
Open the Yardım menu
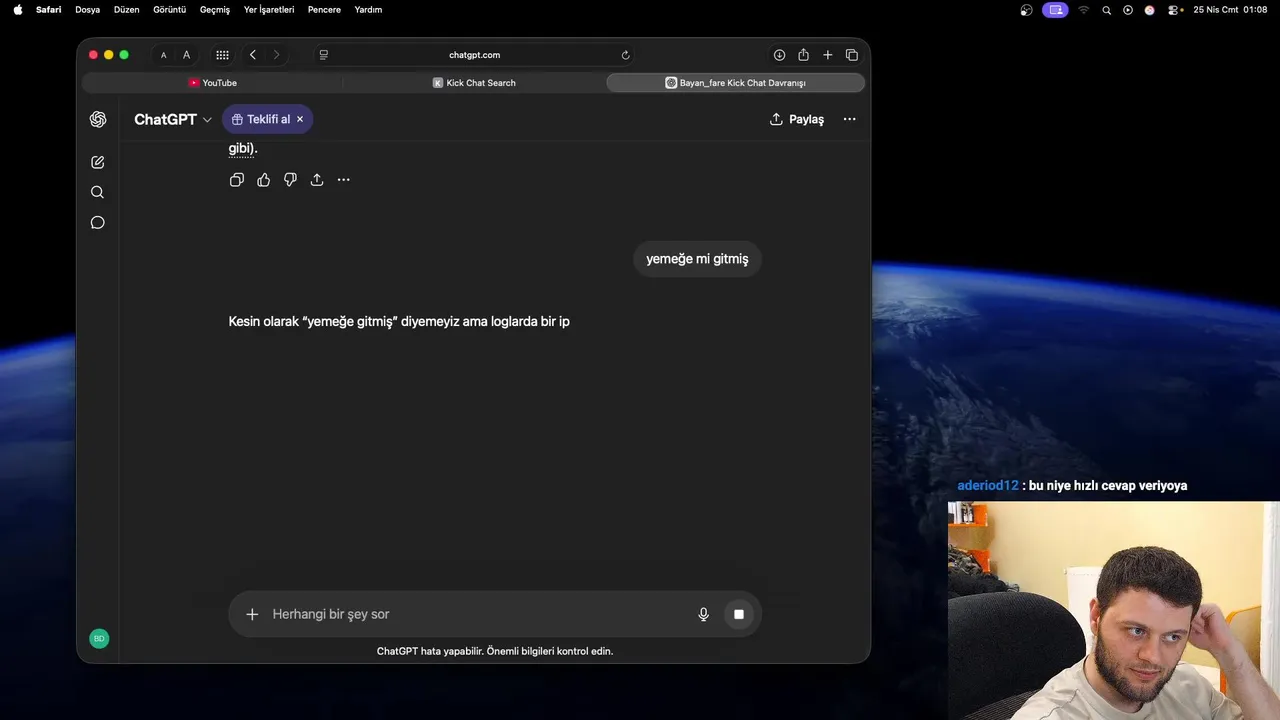pos(368,10)
